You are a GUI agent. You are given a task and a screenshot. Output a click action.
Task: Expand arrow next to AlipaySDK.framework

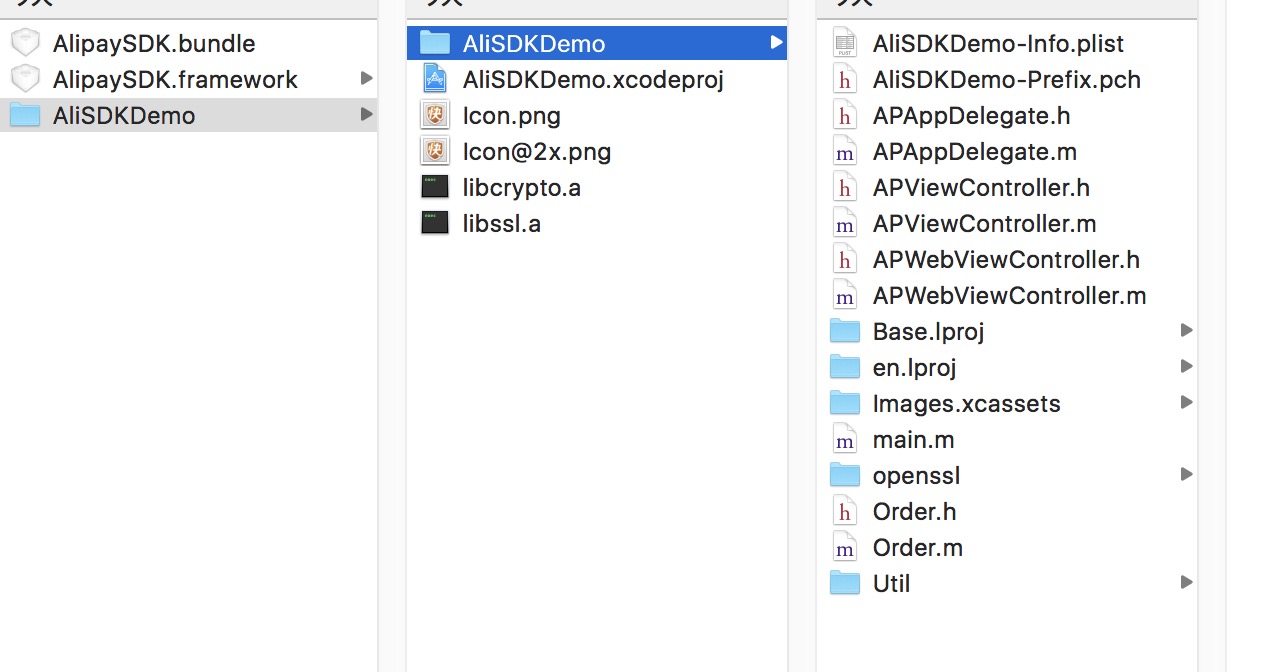coord(367,78)
